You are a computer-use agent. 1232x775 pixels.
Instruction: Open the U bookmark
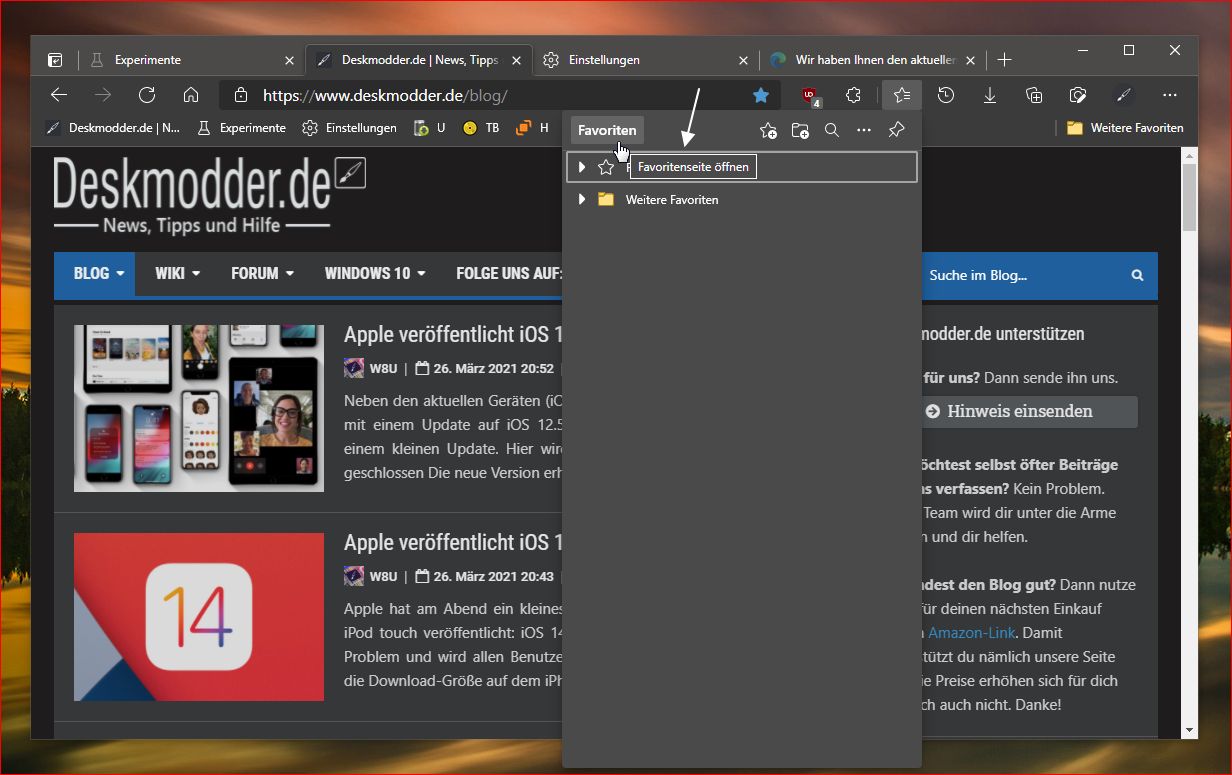[430, 128]
